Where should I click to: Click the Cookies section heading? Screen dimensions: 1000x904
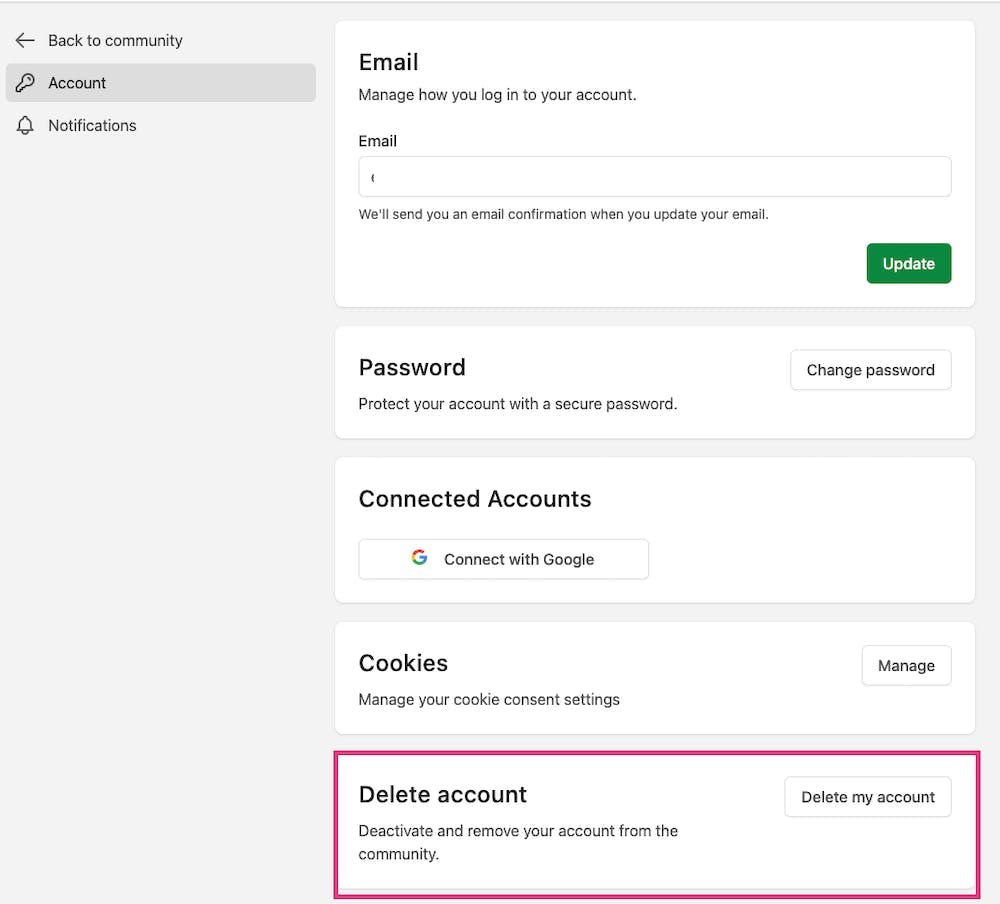pos(403,663)
